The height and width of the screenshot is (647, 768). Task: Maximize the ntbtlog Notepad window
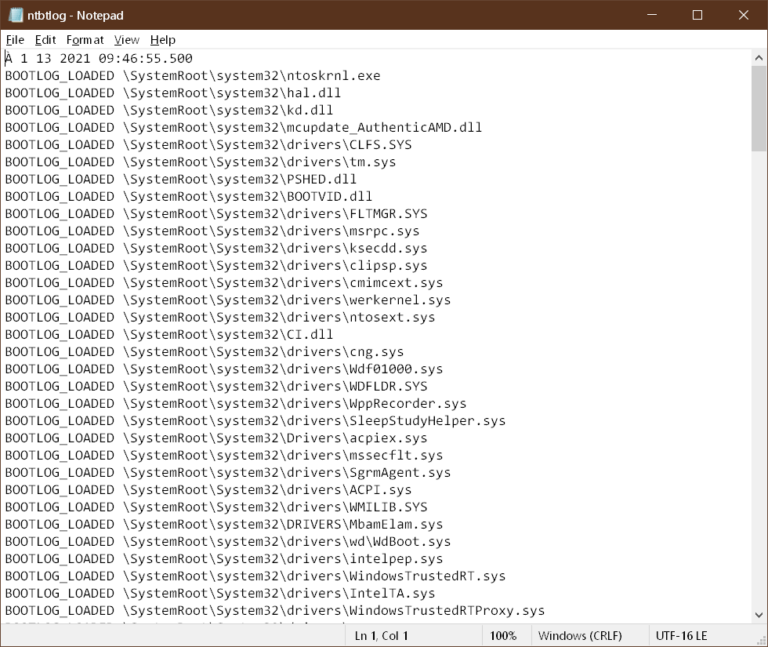697,15
